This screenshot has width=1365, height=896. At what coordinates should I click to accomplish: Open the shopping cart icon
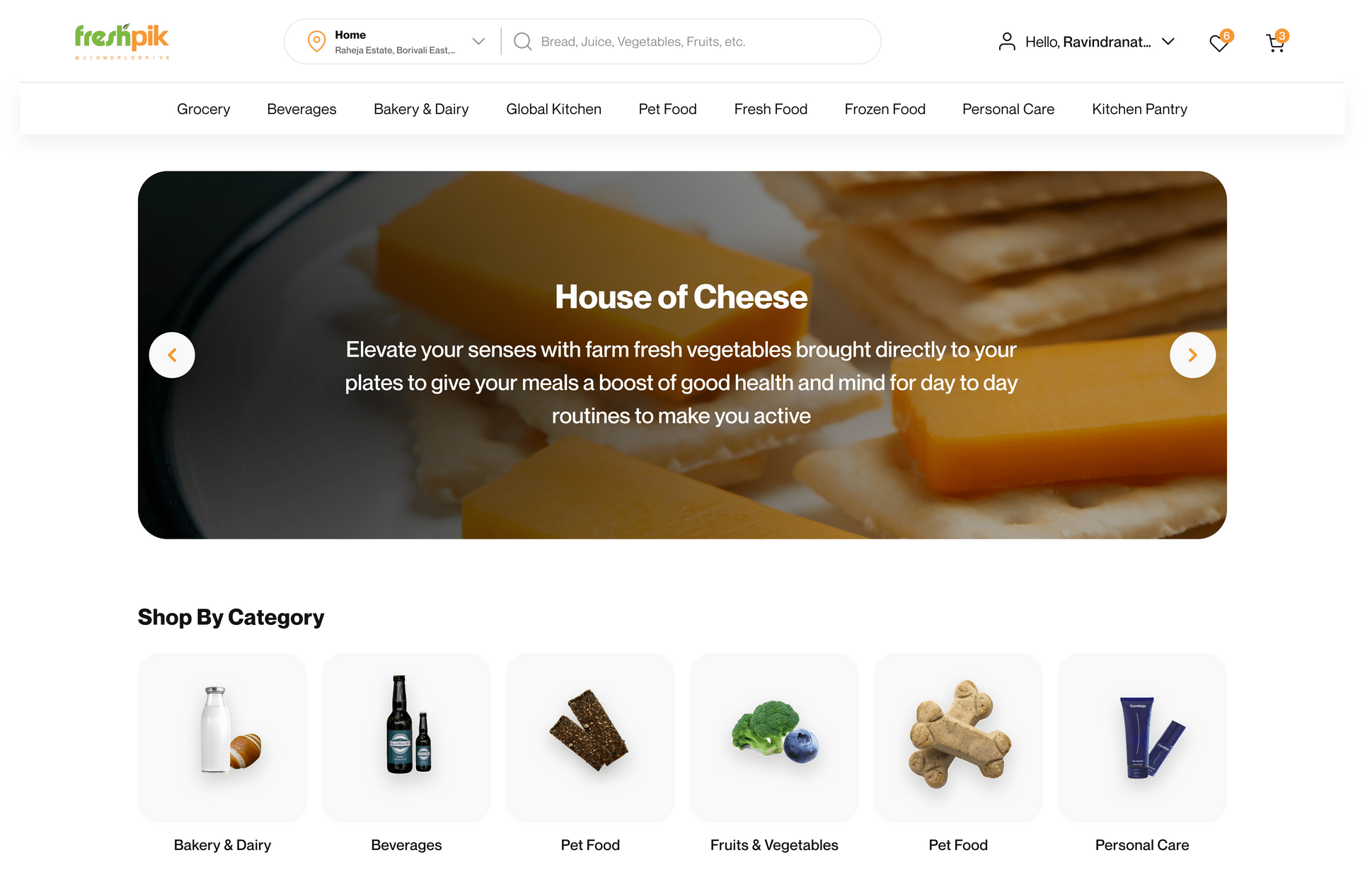point(1275,43)
